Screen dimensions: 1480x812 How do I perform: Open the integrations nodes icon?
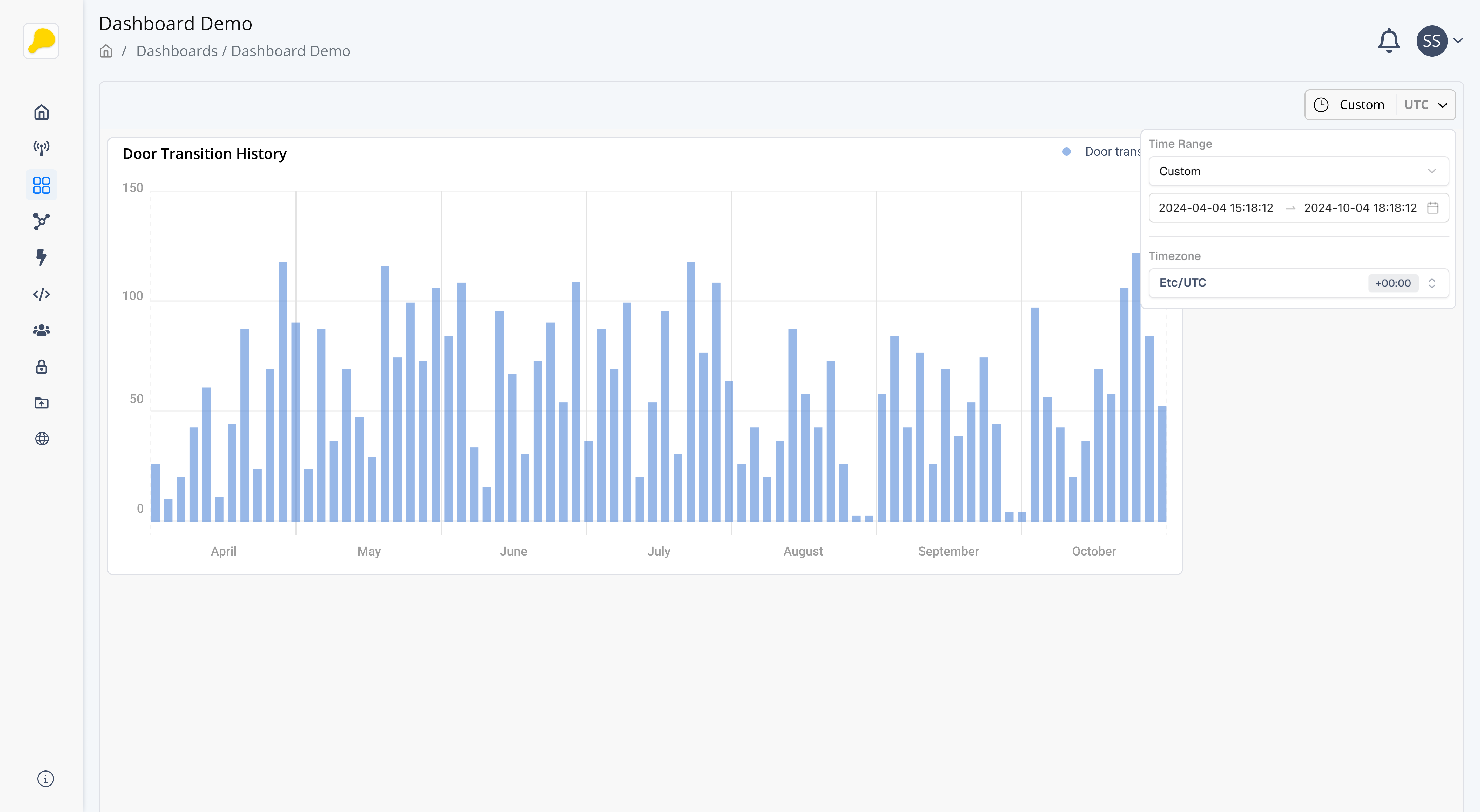coord(41,221)
